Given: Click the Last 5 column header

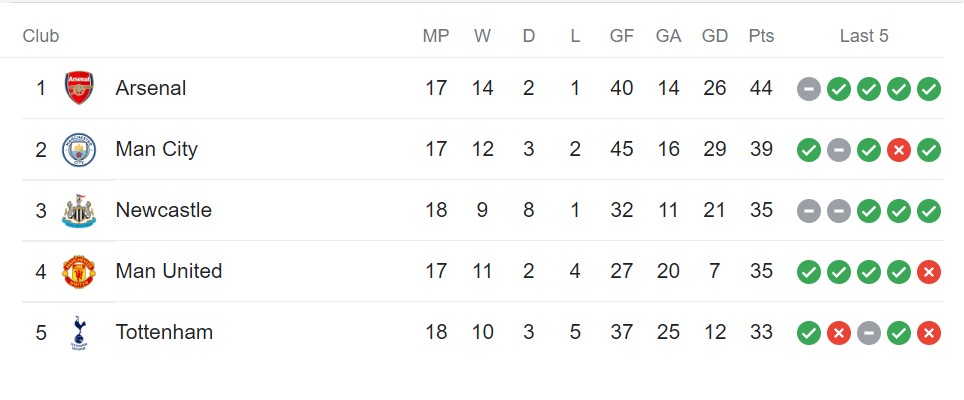Looking at the screenshot, I should (864, 36).
